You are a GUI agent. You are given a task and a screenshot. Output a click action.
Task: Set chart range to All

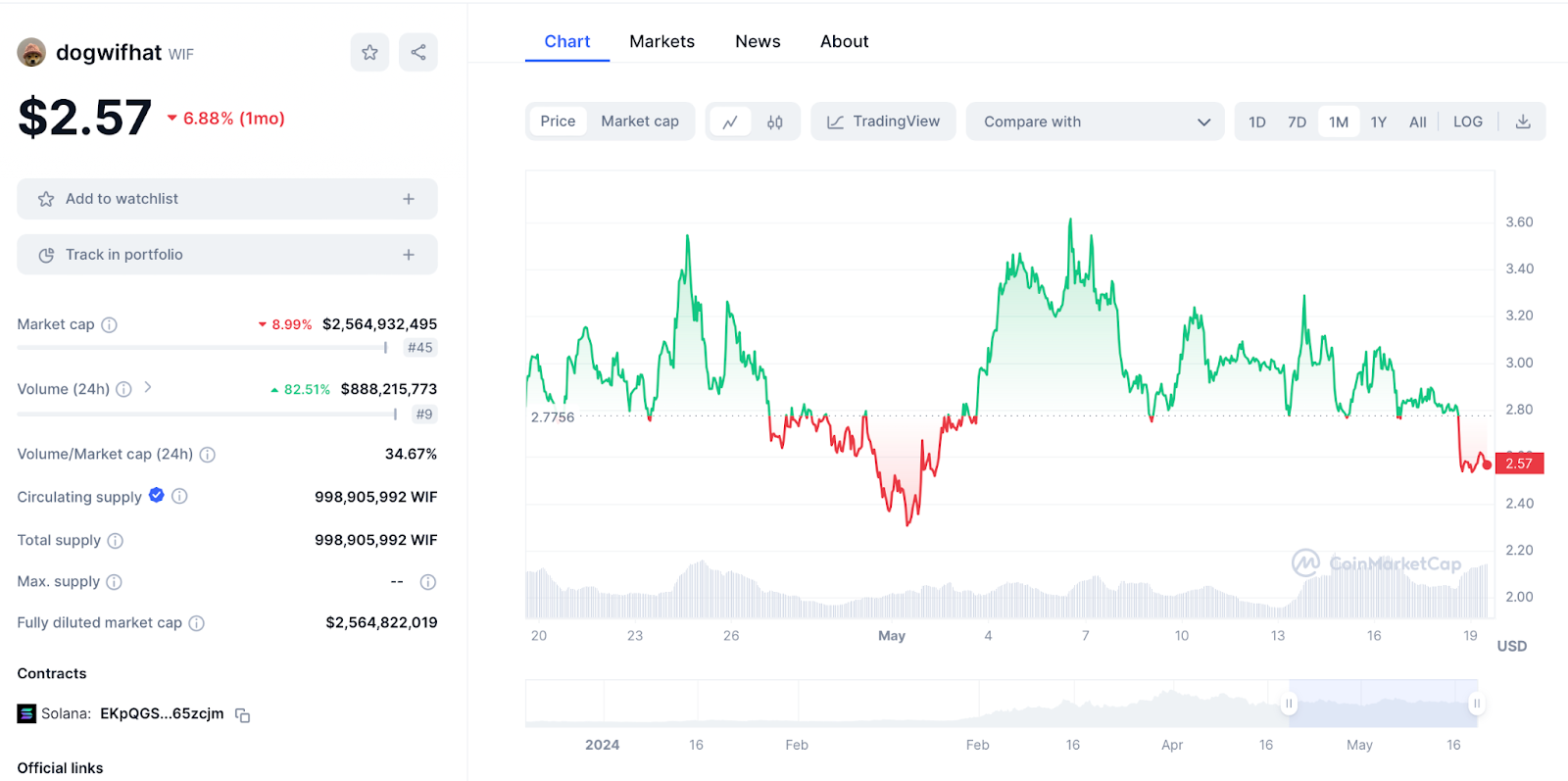click(1418, 122)
